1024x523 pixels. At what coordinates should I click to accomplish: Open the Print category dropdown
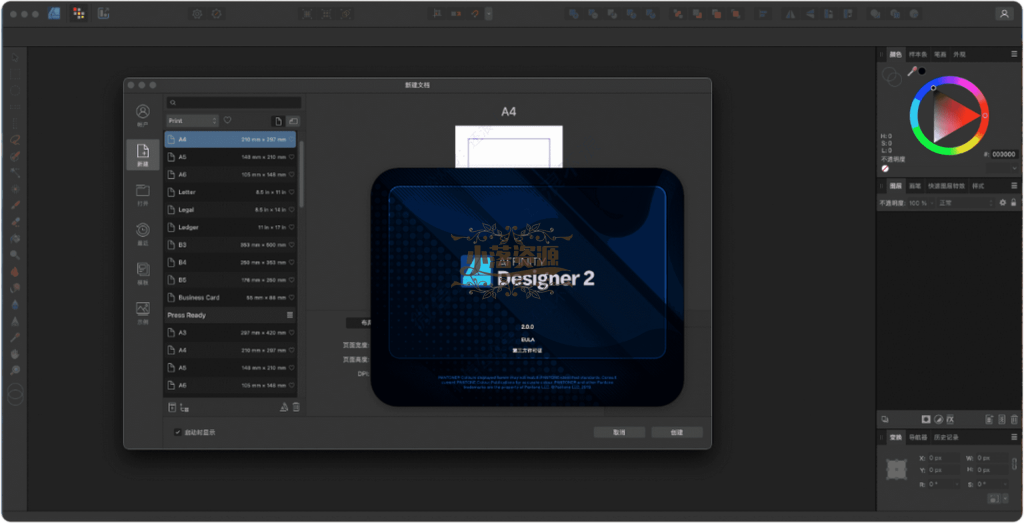(x=192, y=121)
